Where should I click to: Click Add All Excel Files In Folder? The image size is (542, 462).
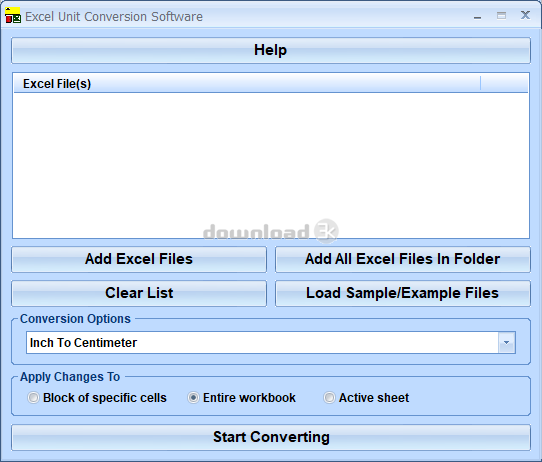(403, 259)
